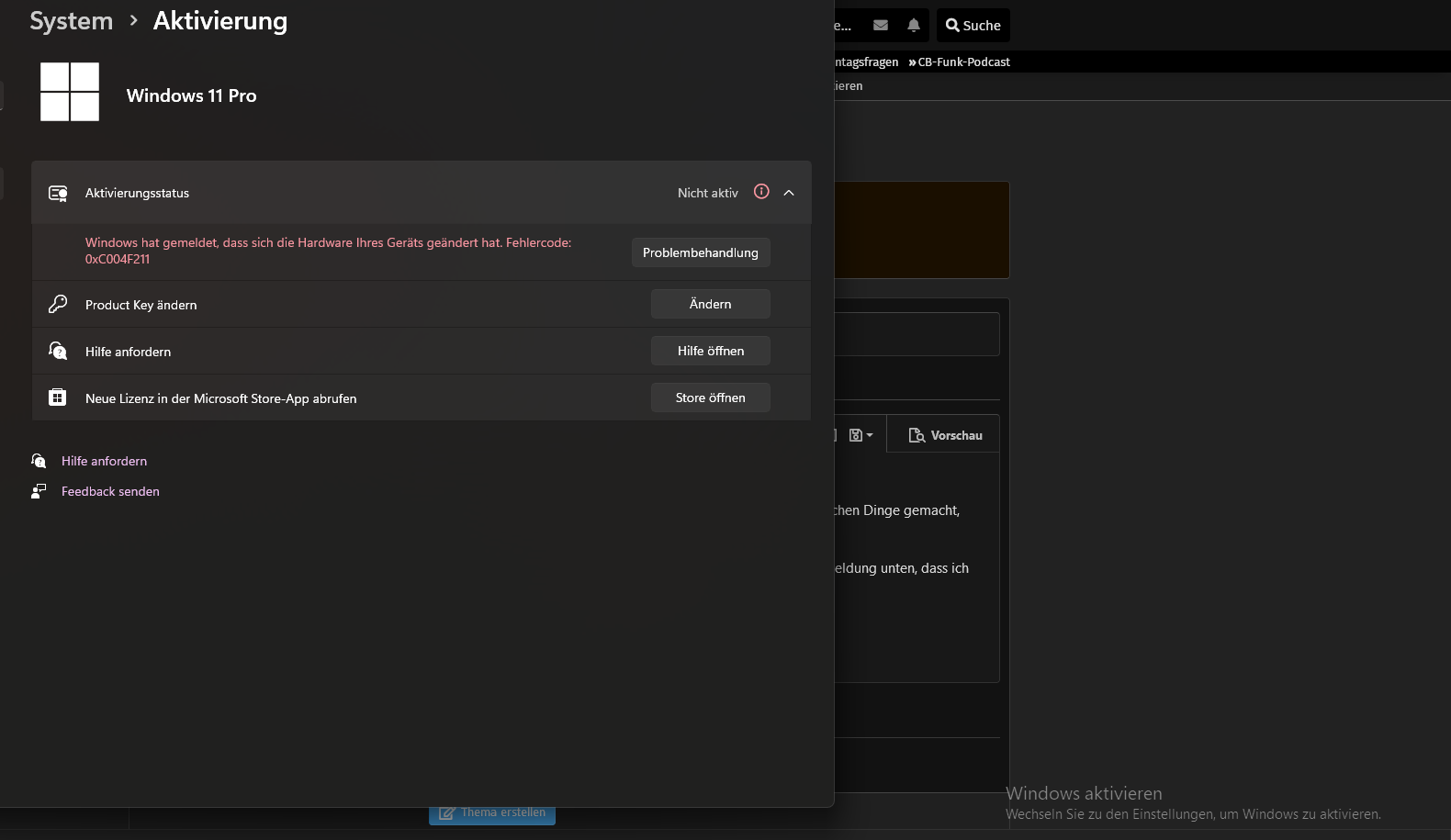Click the Product Key key icon
Image resolution: width=1451 pixels, height=840 pixels.
pyautogui.click(x=58, y=304)
